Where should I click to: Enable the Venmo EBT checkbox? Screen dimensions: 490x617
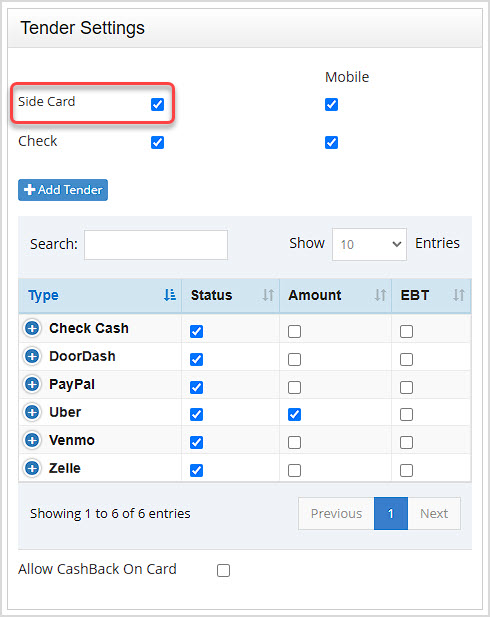[x=407, y=442]
